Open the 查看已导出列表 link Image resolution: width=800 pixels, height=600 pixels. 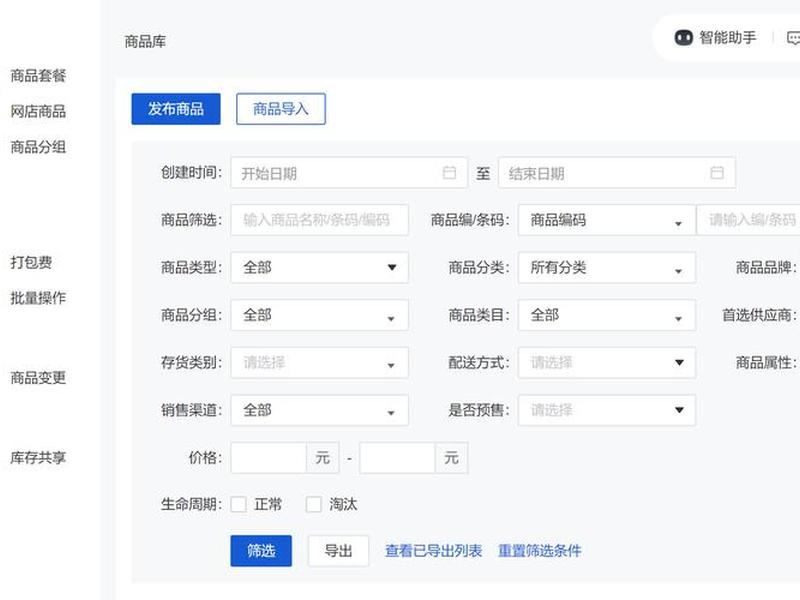434,551
